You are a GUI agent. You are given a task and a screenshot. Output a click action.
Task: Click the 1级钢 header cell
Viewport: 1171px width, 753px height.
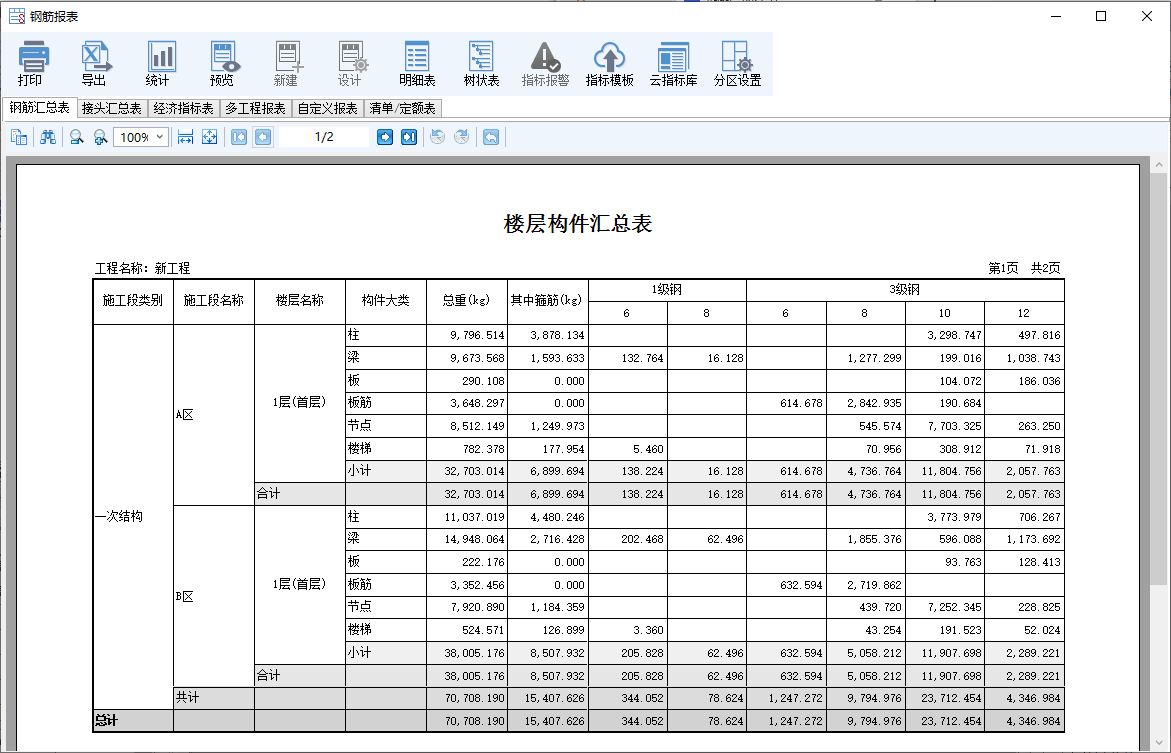pyautogui.click(x=667, y=290)
